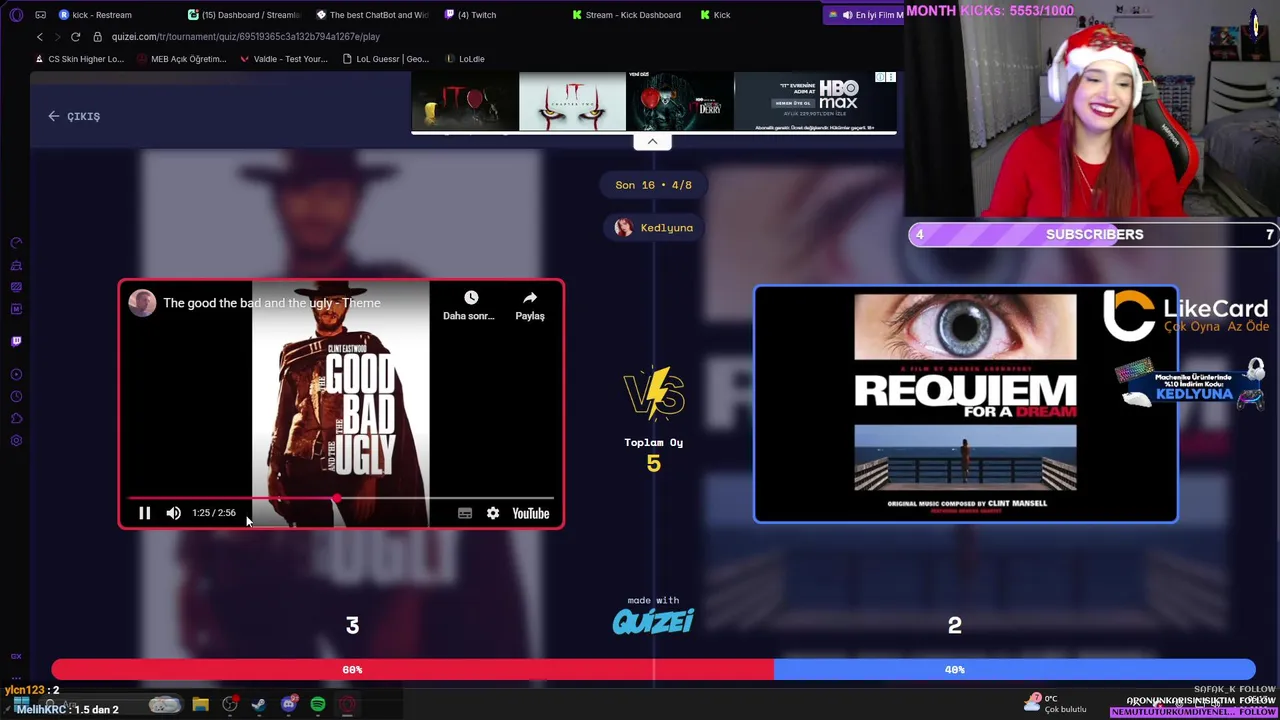Vote for Requiem for a Dream card
This screenshot has height=720, width=1280.
tap(965, 404)
